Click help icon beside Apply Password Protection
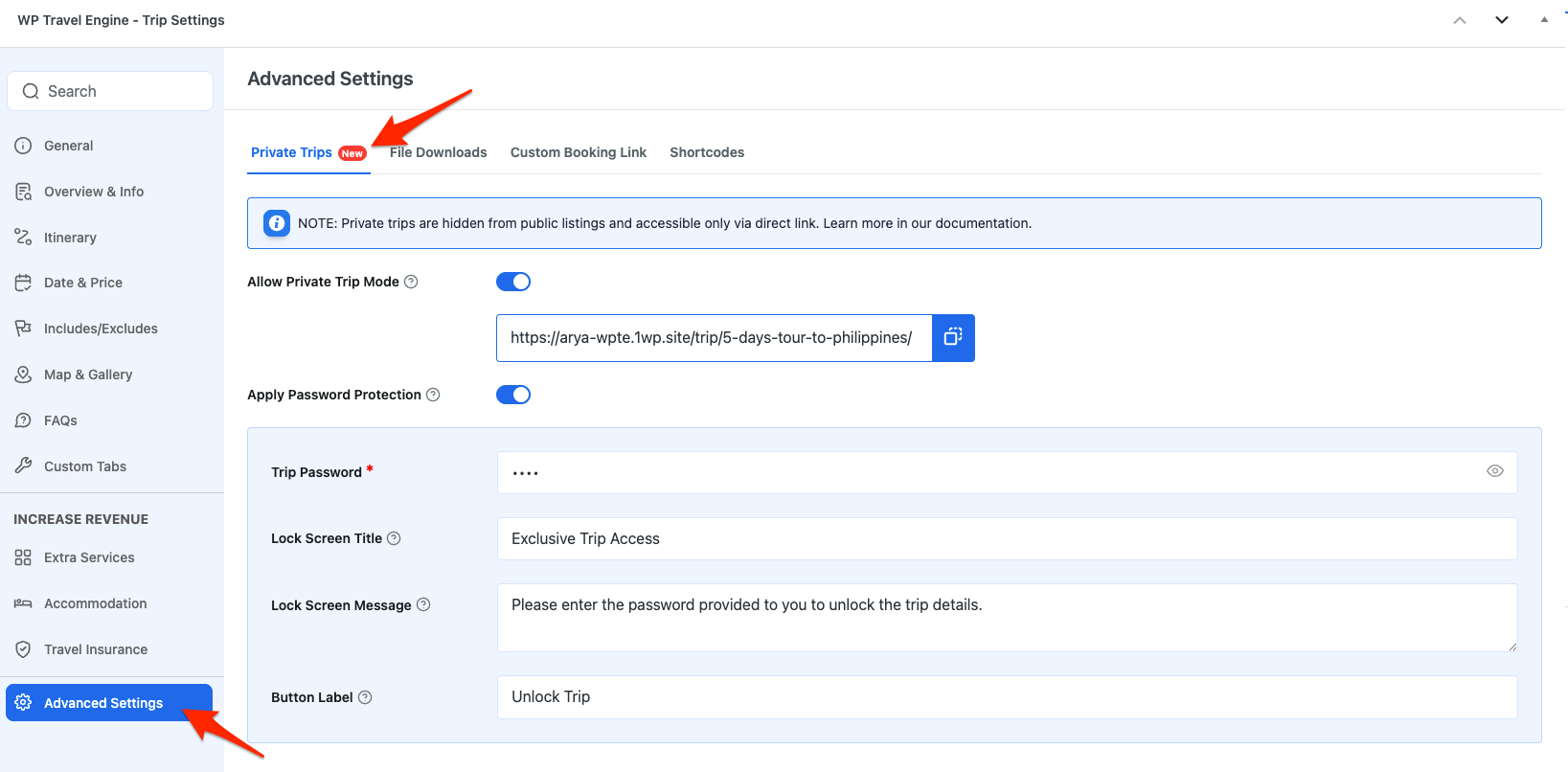 (433, 395)
